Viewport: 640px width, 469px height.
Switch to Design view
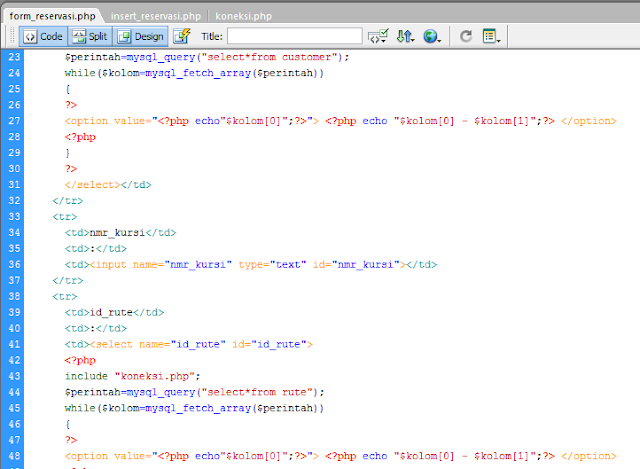140,36
